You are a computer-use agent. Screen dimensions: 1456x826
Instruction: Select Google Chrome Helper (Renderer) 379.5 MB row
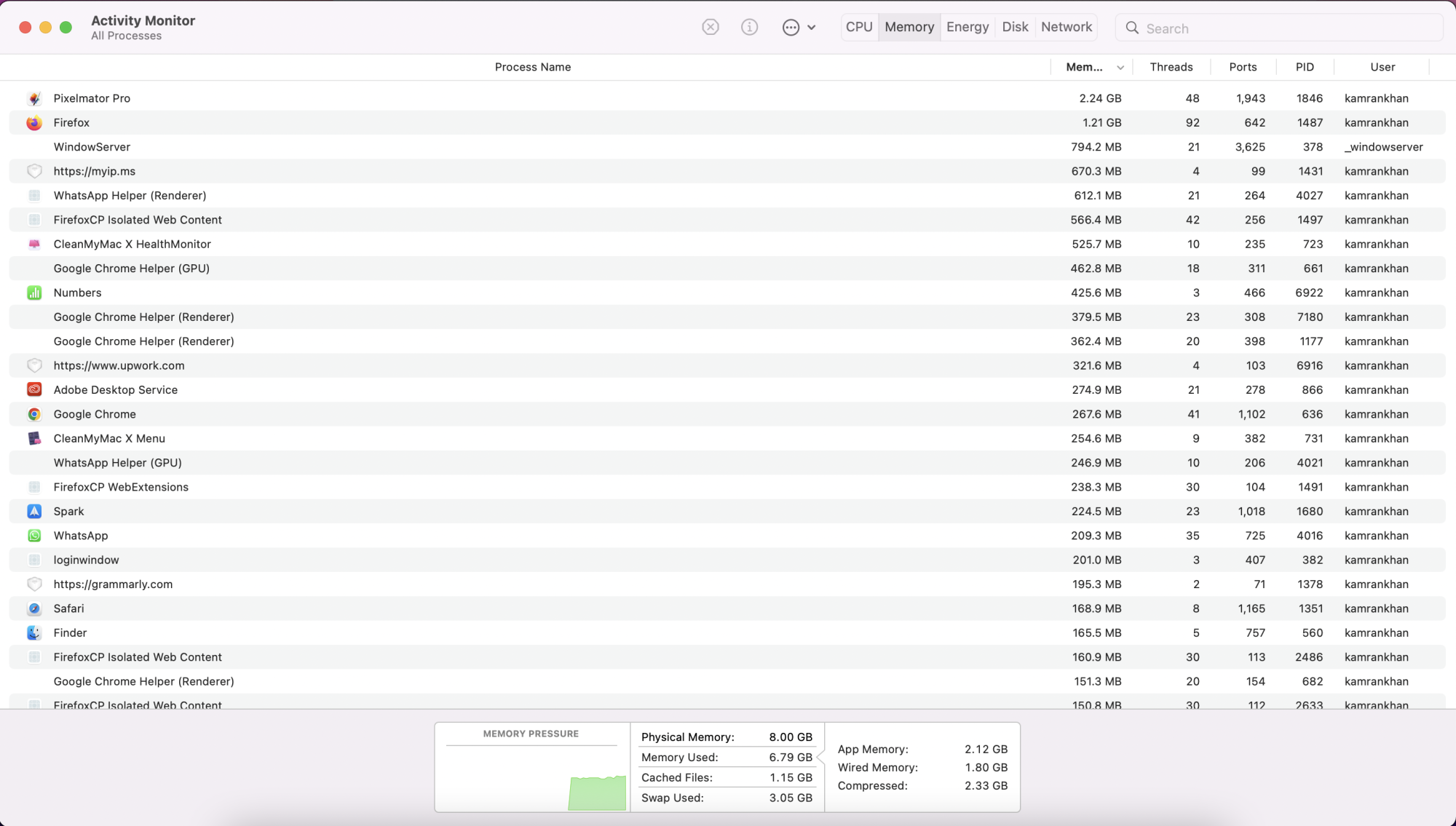coord(727,317)
